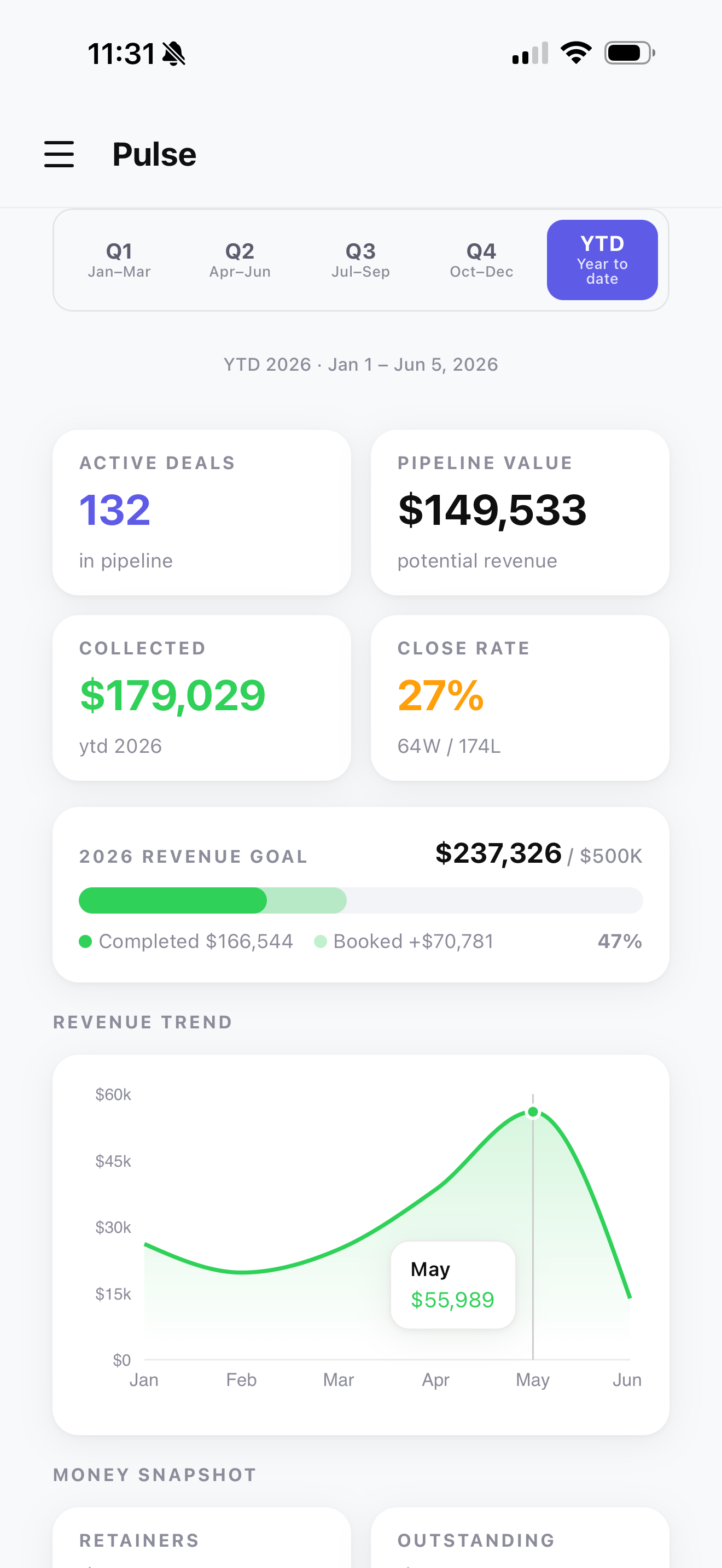The image size is (722, 1568).
Task: Tap the $30k y-axis label
Action: click(x=113, y=1227)
